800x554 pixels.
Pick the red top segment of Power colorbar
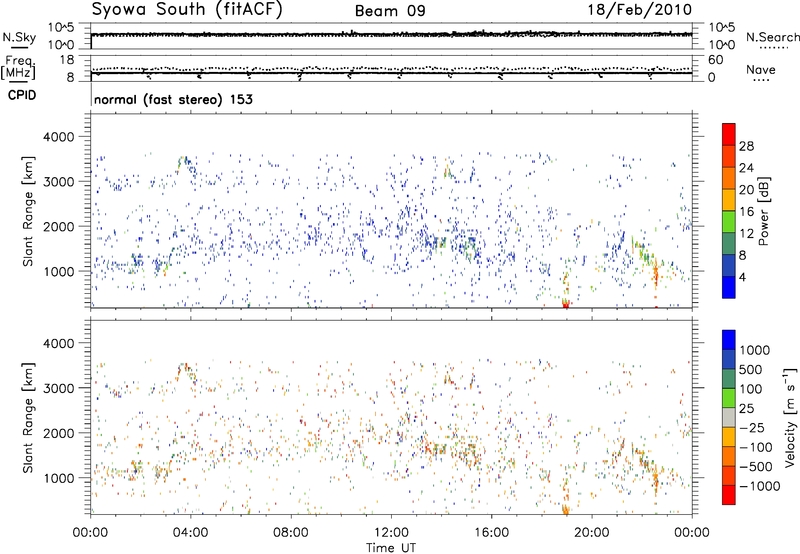point(729,134)
